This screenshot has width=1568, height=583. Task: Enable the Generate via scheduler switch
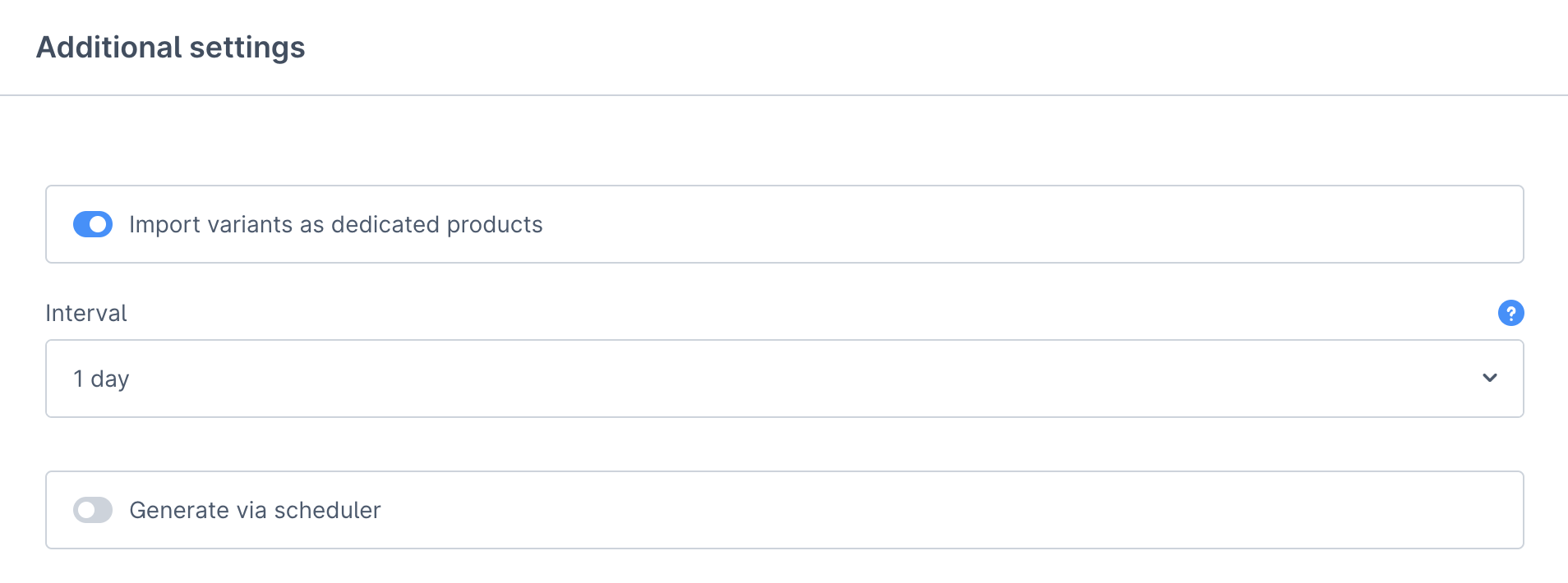click(93, 510)
